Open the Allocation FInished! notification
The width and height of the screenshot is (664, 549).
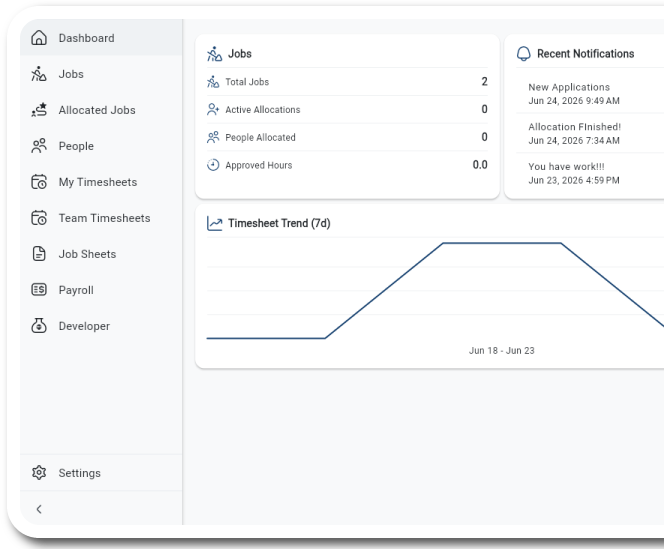pyautogui.click(x=590, y=133)
